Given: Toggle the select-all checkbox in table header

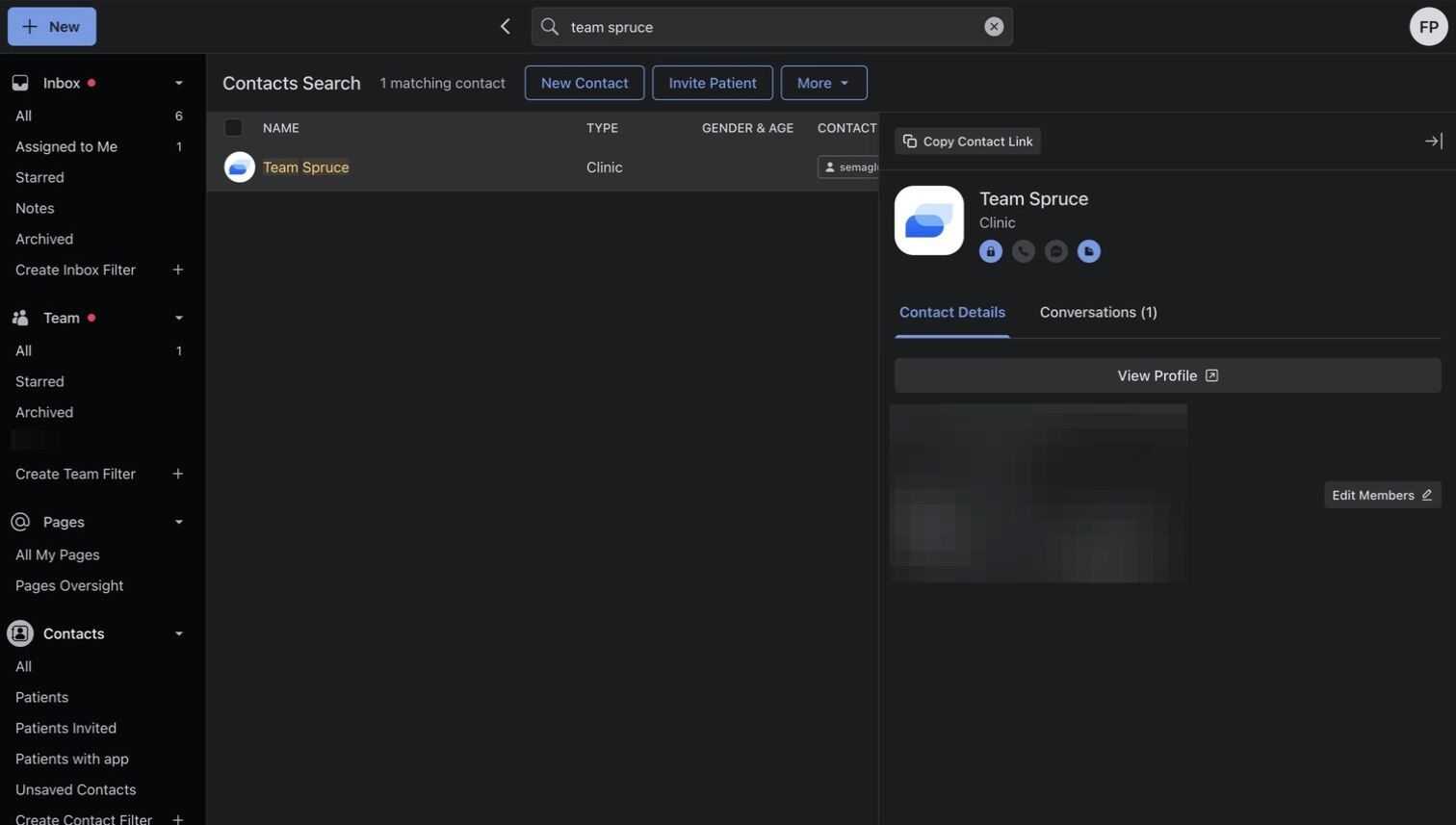Looking at the screenshot, I should pos(234,127).
